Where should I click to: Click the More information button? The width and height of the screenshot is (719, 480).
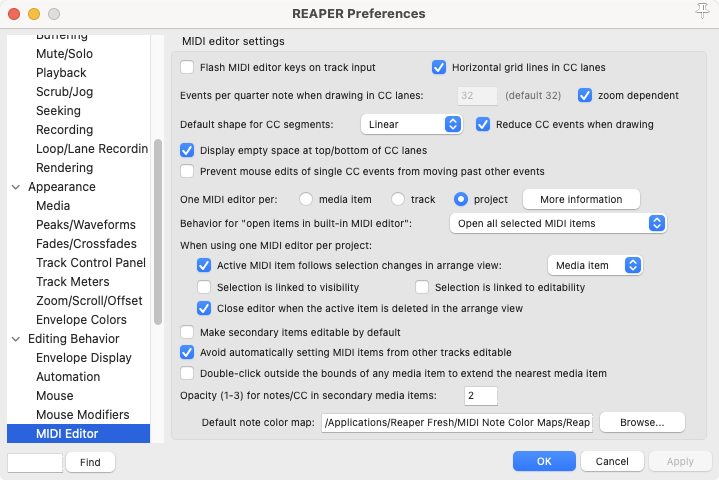[581, 198]
